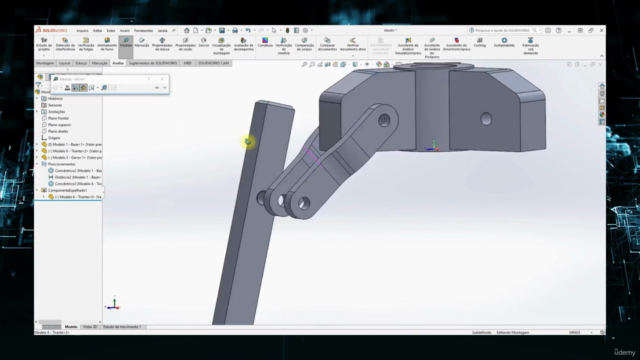Select Plano frontal in the tree
640x360 pixels.
(55, 118)
